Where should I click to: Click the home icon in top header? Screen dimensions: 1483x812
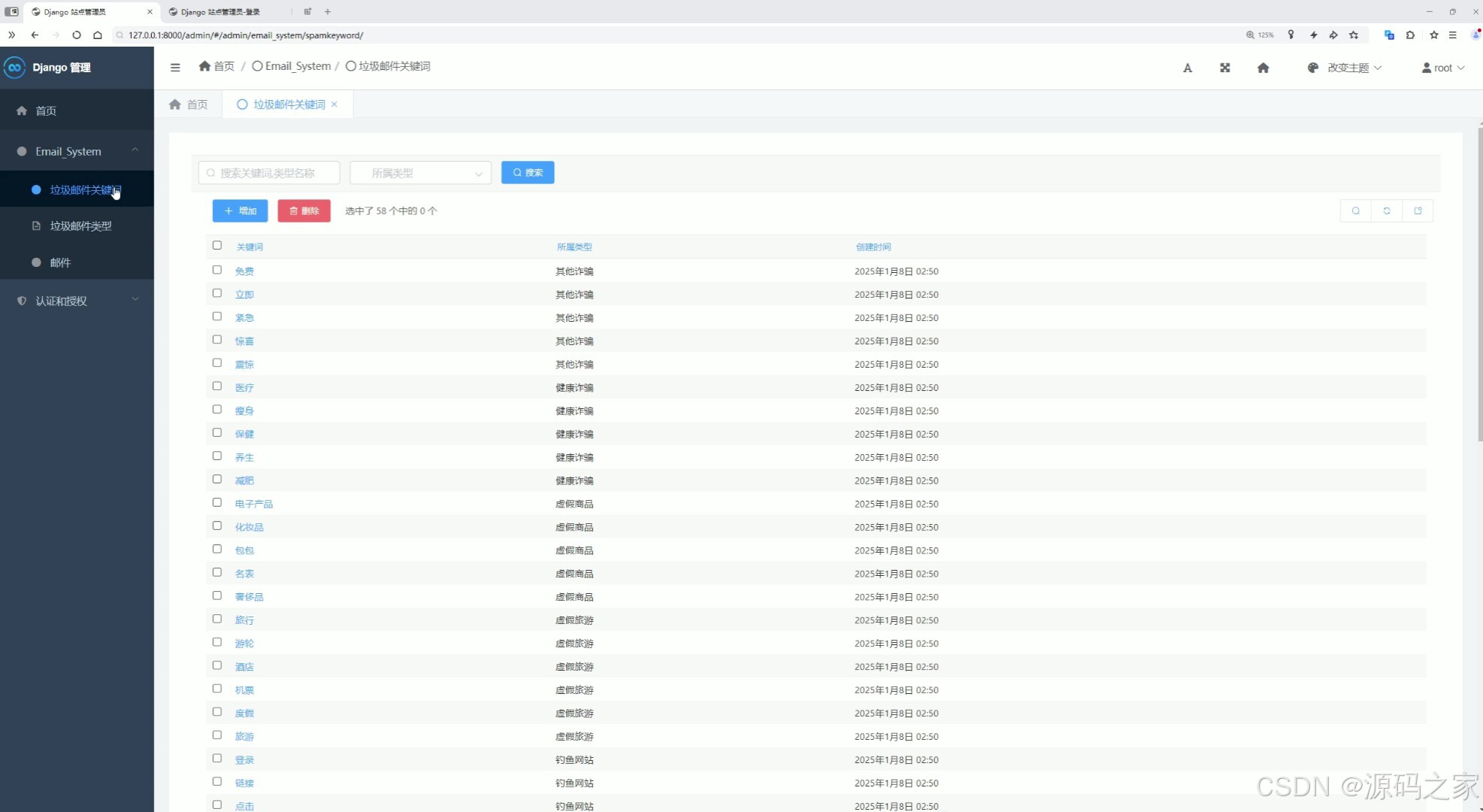(x=1263, y=68)
